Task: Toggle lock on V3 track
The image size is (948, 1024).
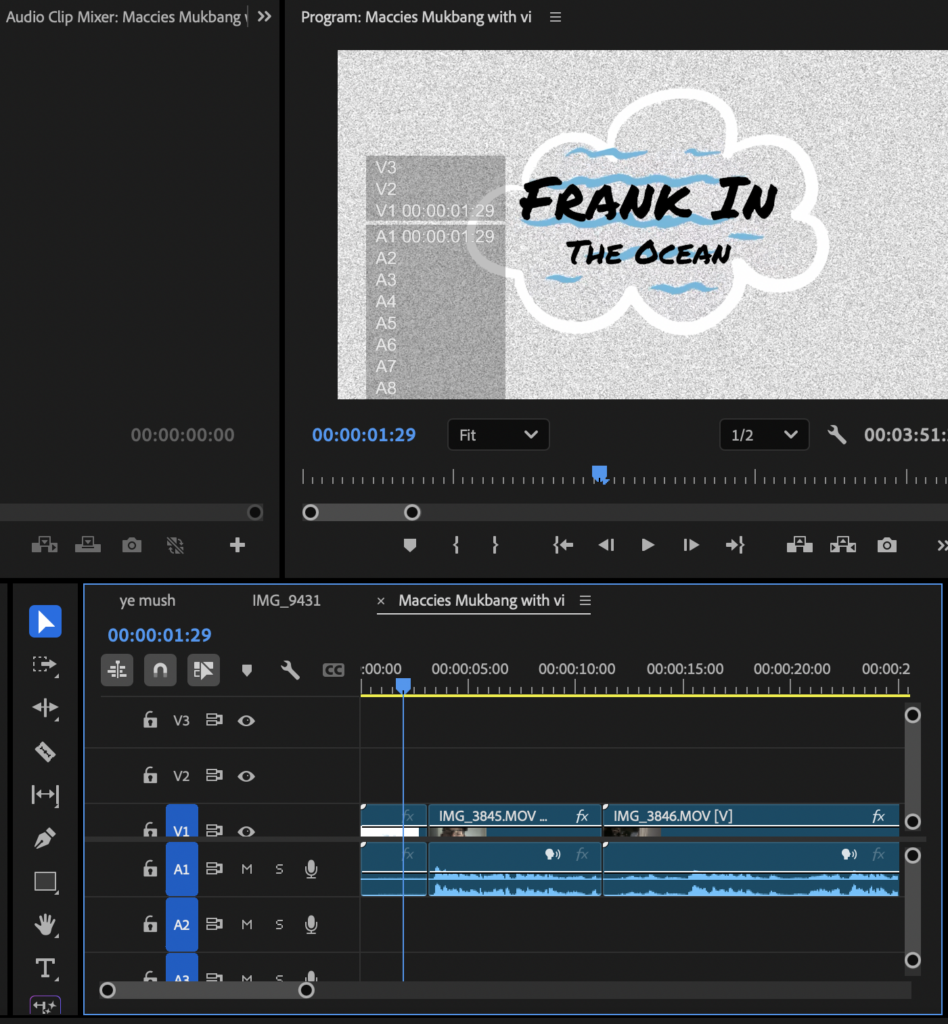Action: click(x=150, y=720)
